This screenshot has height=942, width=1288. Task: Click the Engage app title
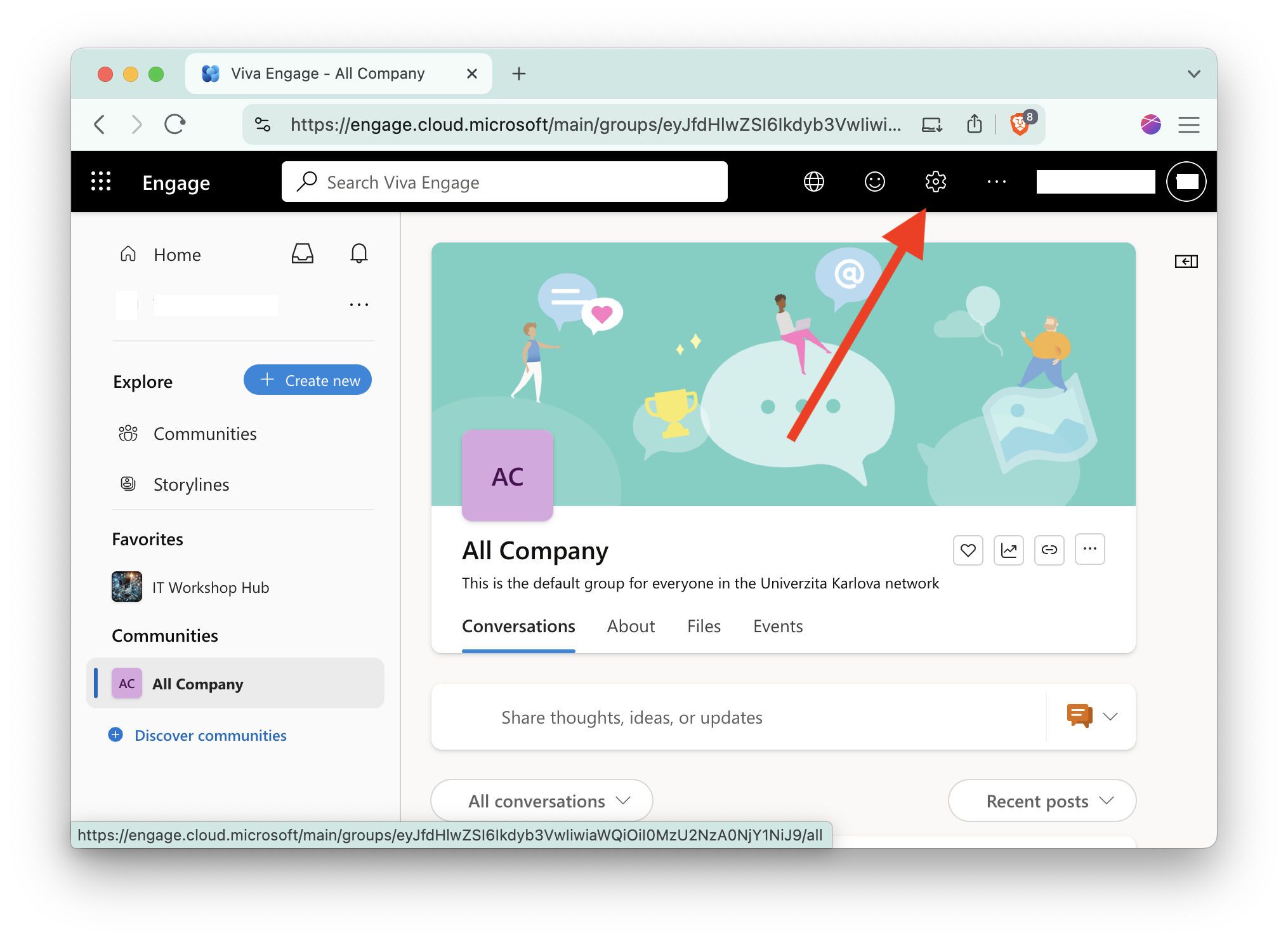point(176,183)
